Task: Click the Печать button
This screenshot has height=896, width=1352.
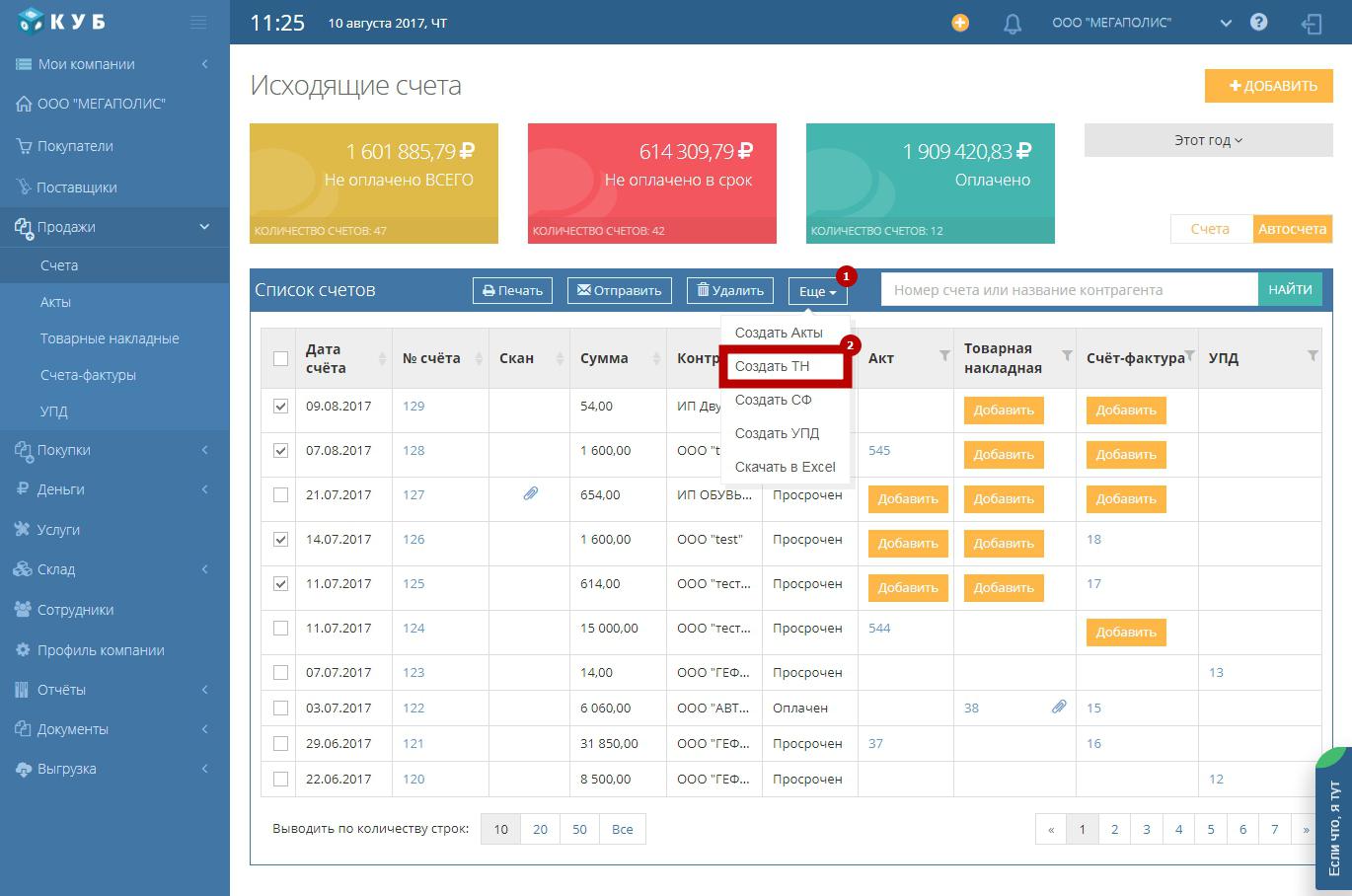Action: click(512, 290)
